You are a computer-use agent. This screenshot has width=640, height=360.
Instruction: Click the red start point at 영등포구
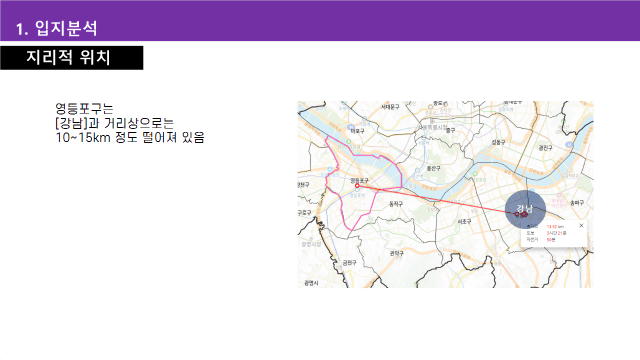[357, 186]
